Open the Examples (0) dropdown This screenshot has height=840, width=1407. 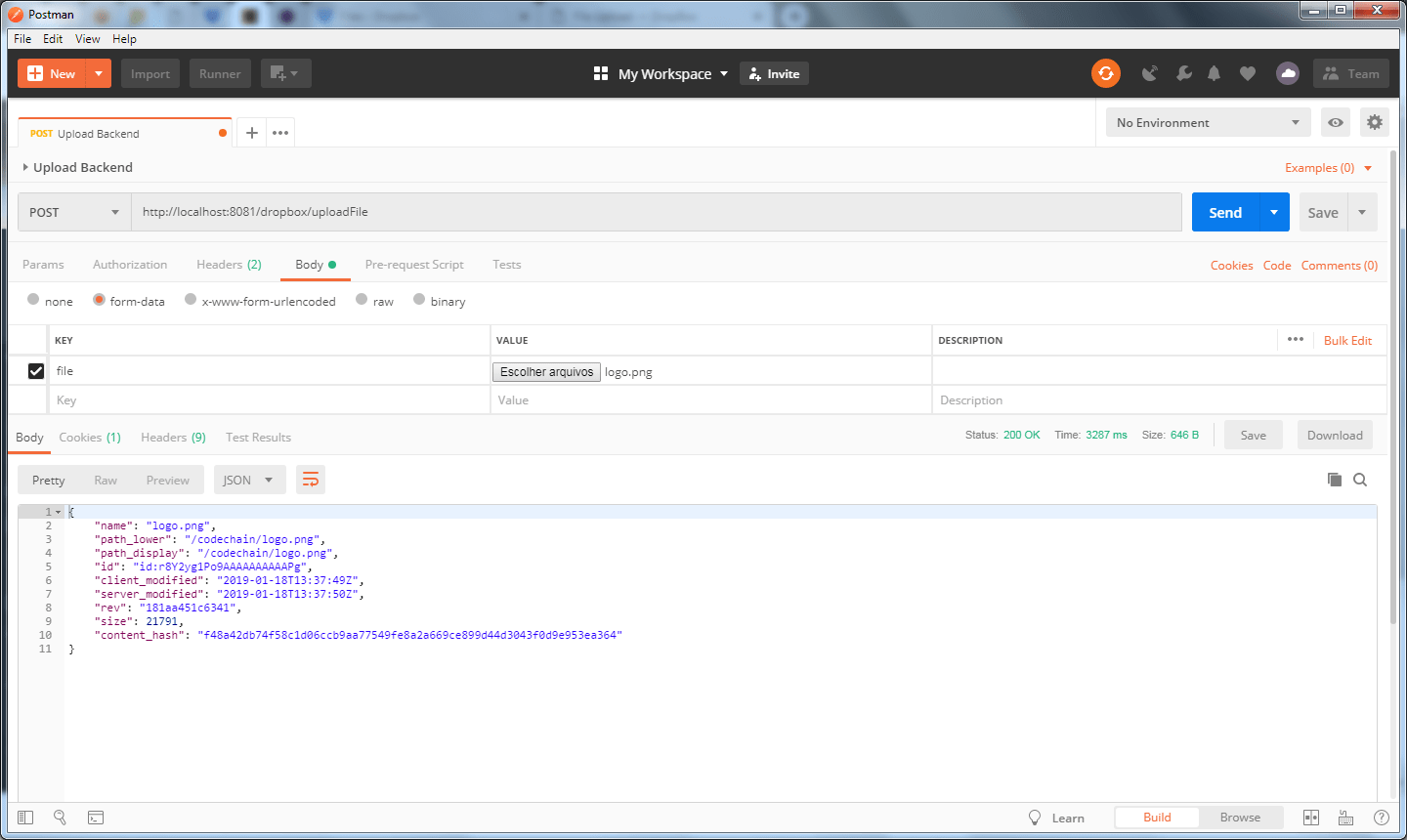pos(1329,168)
